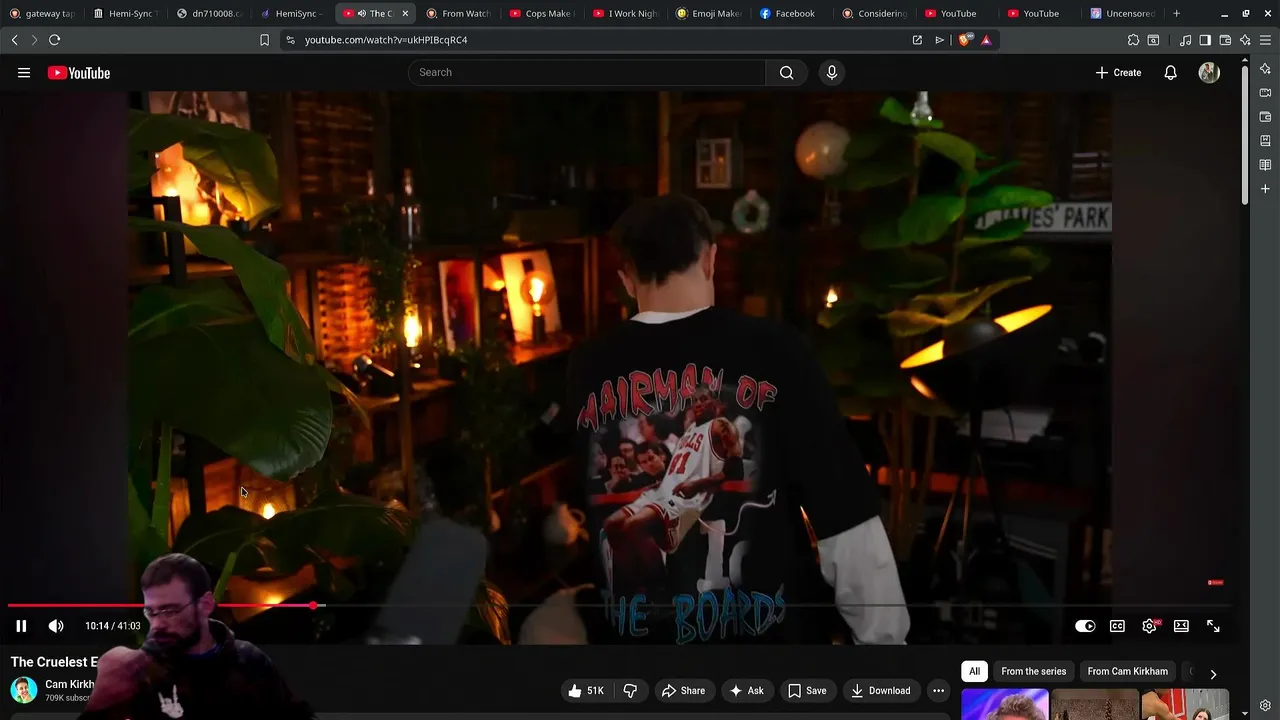Open sidebar settings gear at bottom
Screen dimensions: 1280x720
pyautogui.click(x=1265, y=706)
